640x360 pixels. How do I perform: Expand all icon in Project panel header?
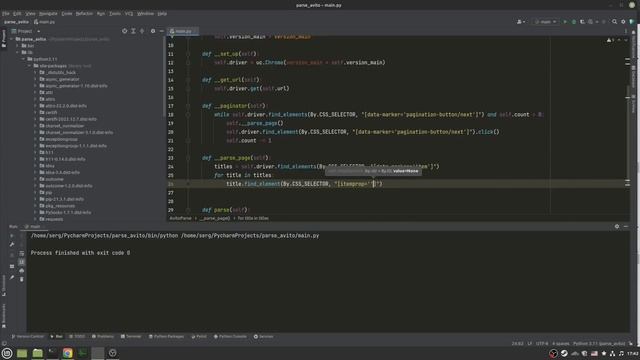pos(133,31)
